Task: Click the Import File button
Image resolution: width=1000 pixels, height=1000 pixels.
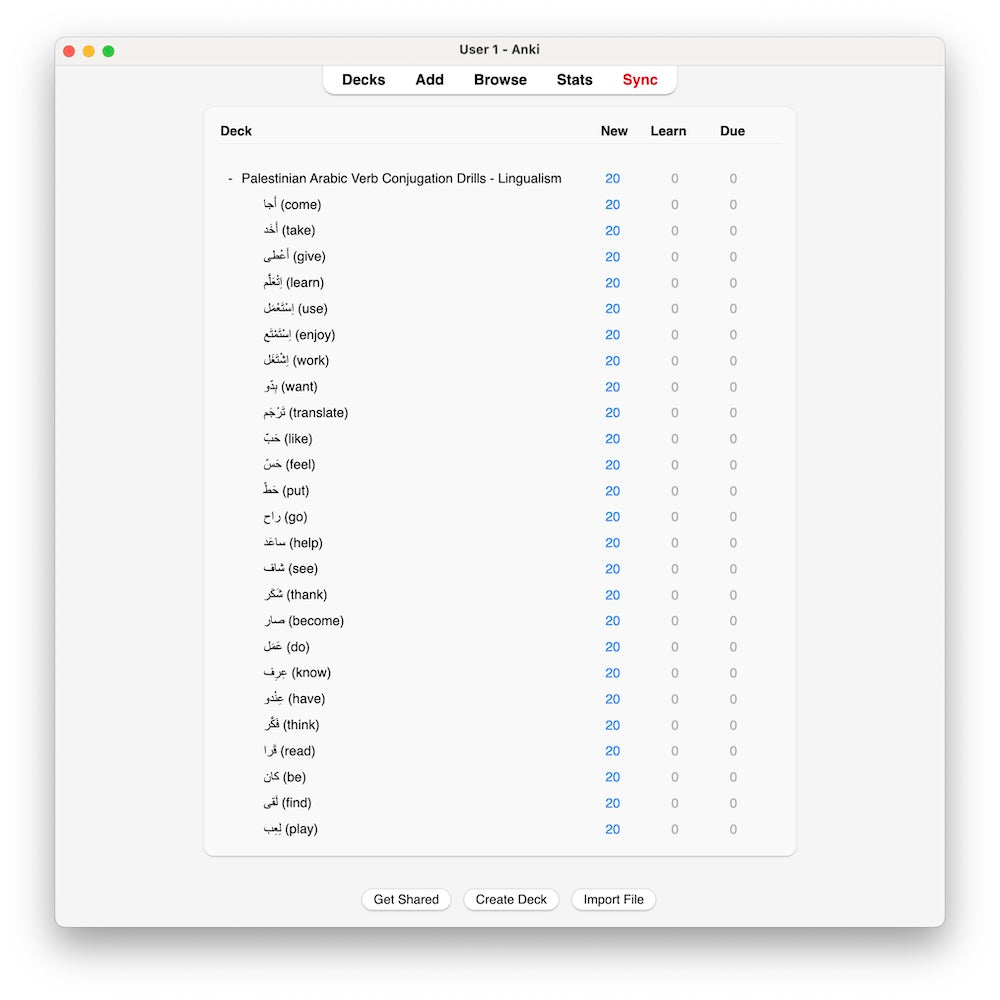Action: coord(613,899)
